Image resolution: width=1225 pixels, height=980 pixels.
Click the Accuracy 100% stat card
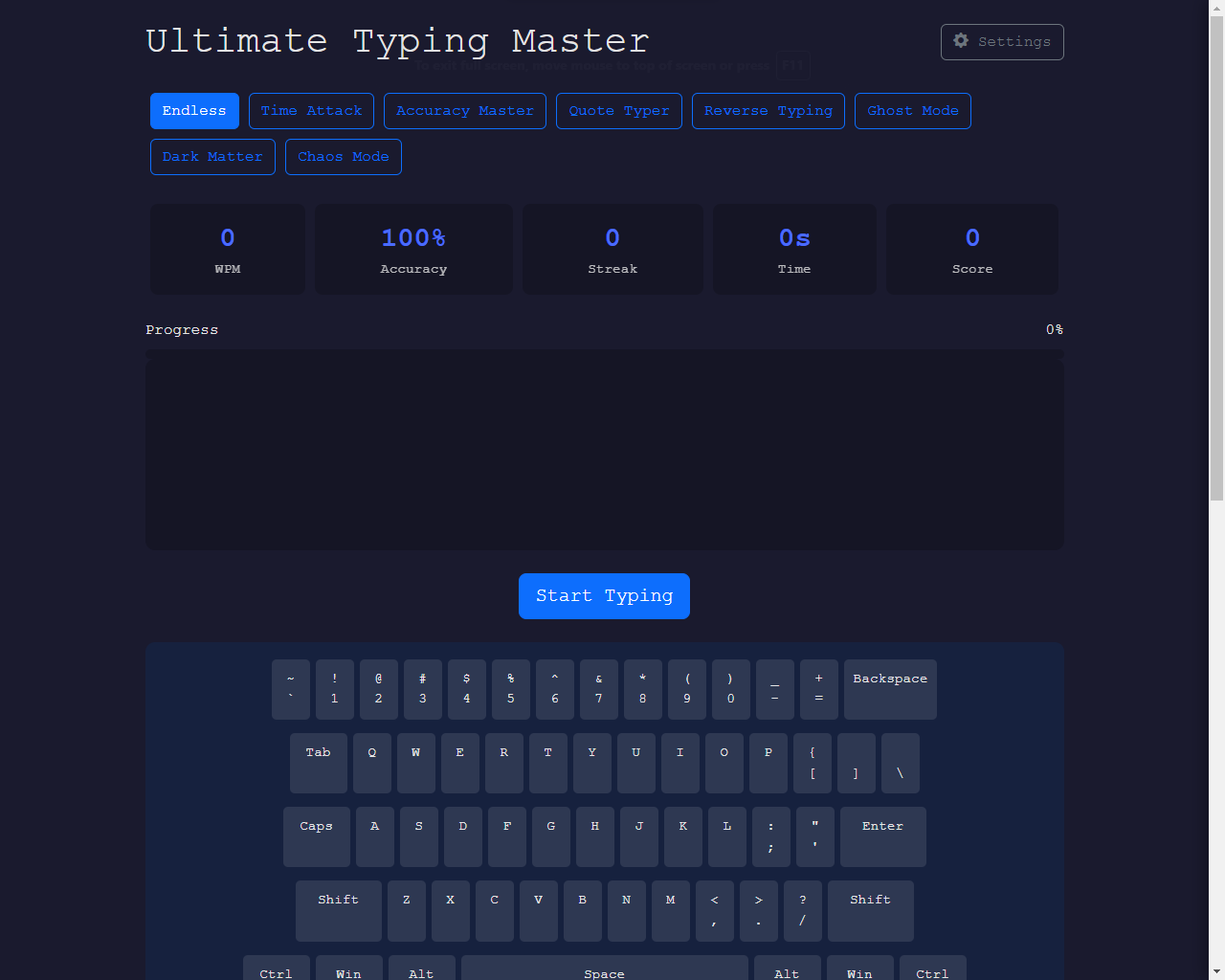[413, 249]
